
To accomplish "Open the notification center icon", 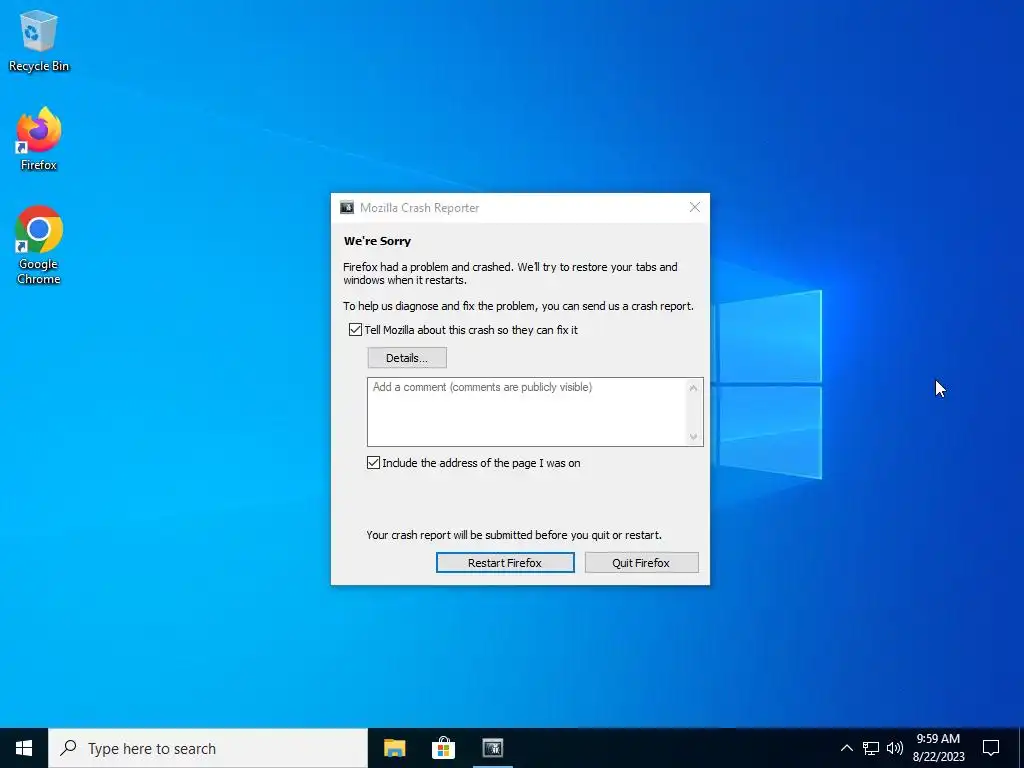I will (991, 748).
